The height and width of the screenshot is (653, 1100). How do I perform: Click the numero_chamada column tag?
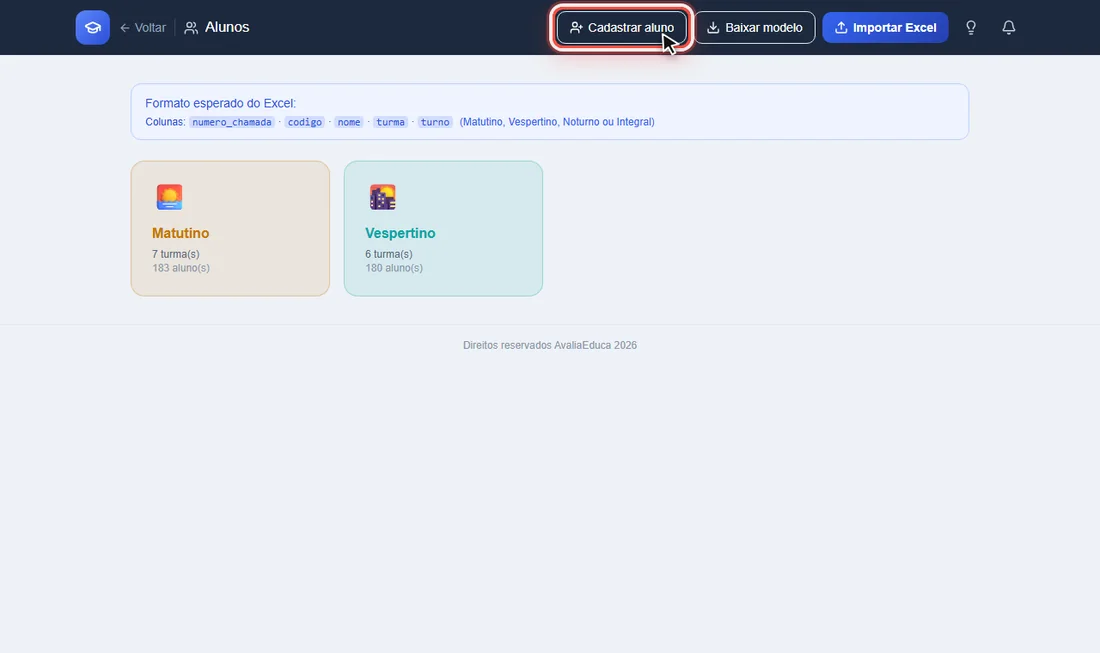point(232,122)
